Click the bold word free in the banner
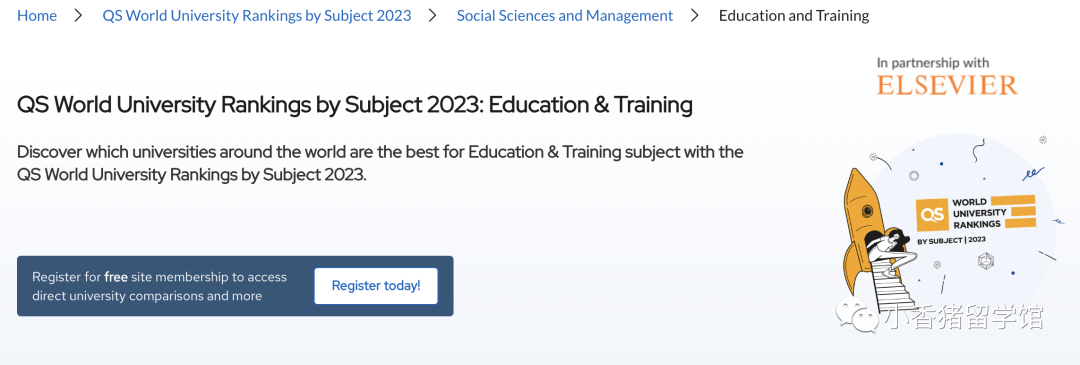This screenshot has height=365, width=1080. pyautogui.click(x=116, y=277)
